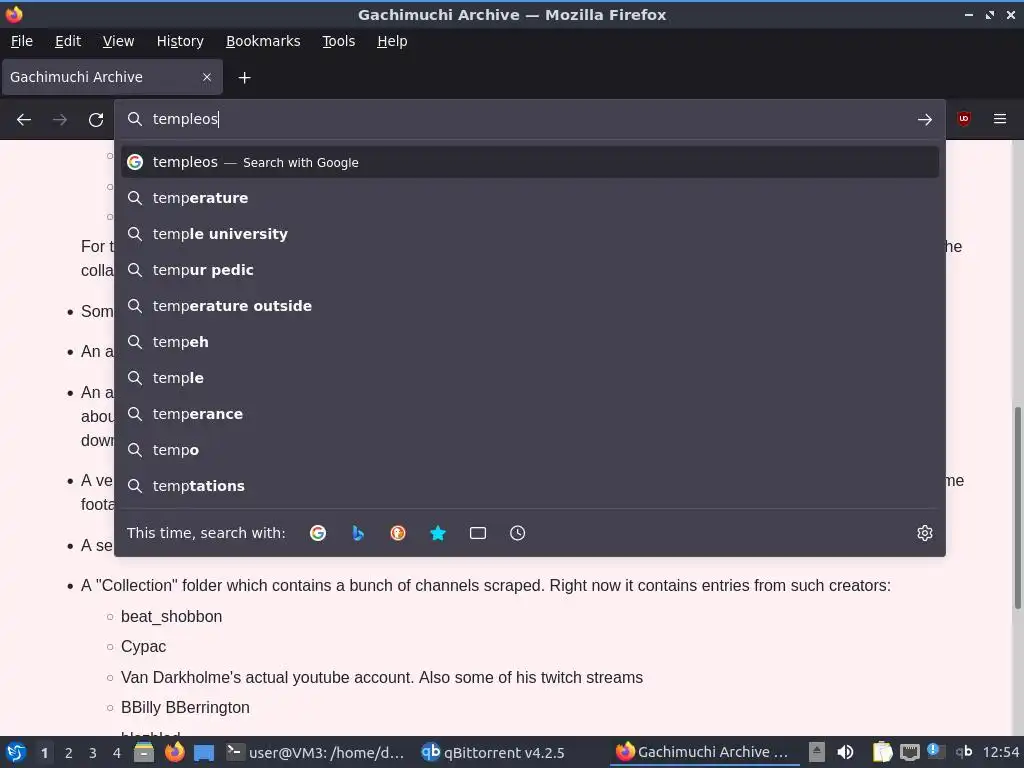Screen dimensions: 1024x768
Task: Click the 'BBilly BBerrington' list entry
Action: [x=185, y=707]
